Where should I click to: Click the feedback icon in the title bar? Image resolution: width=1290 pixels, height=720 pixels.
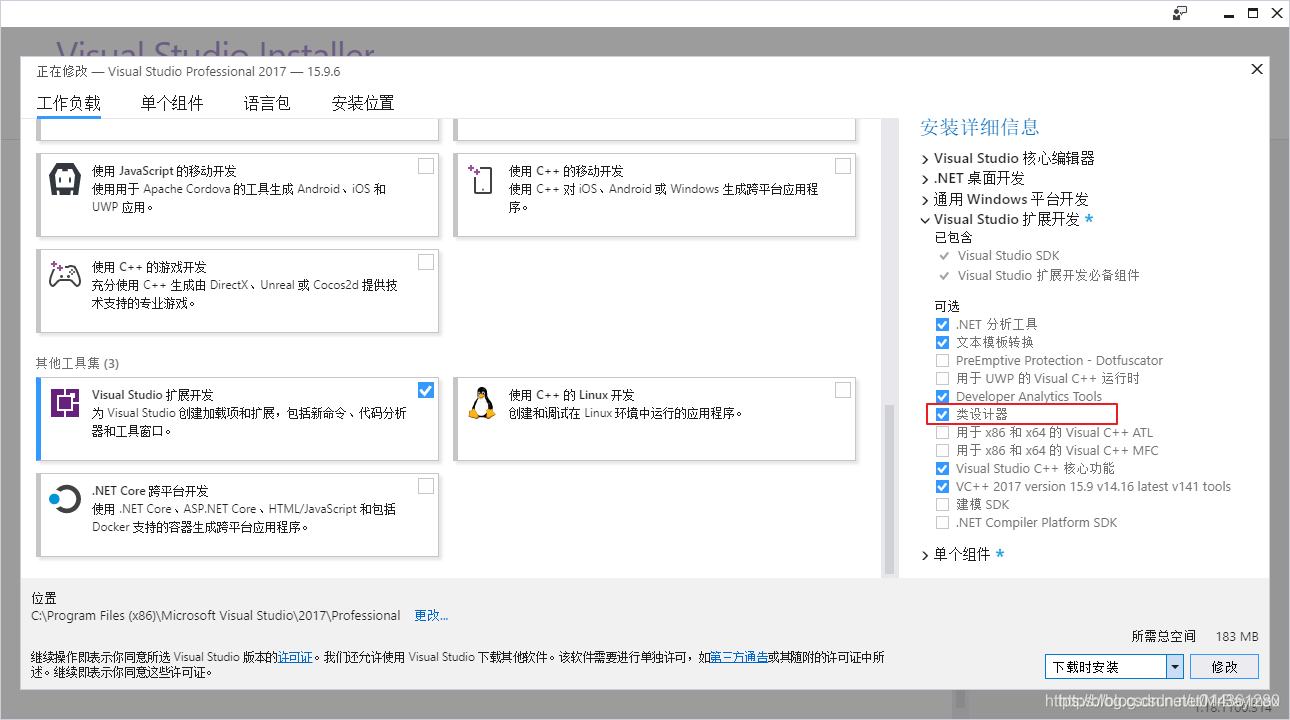coord(1181,13)
